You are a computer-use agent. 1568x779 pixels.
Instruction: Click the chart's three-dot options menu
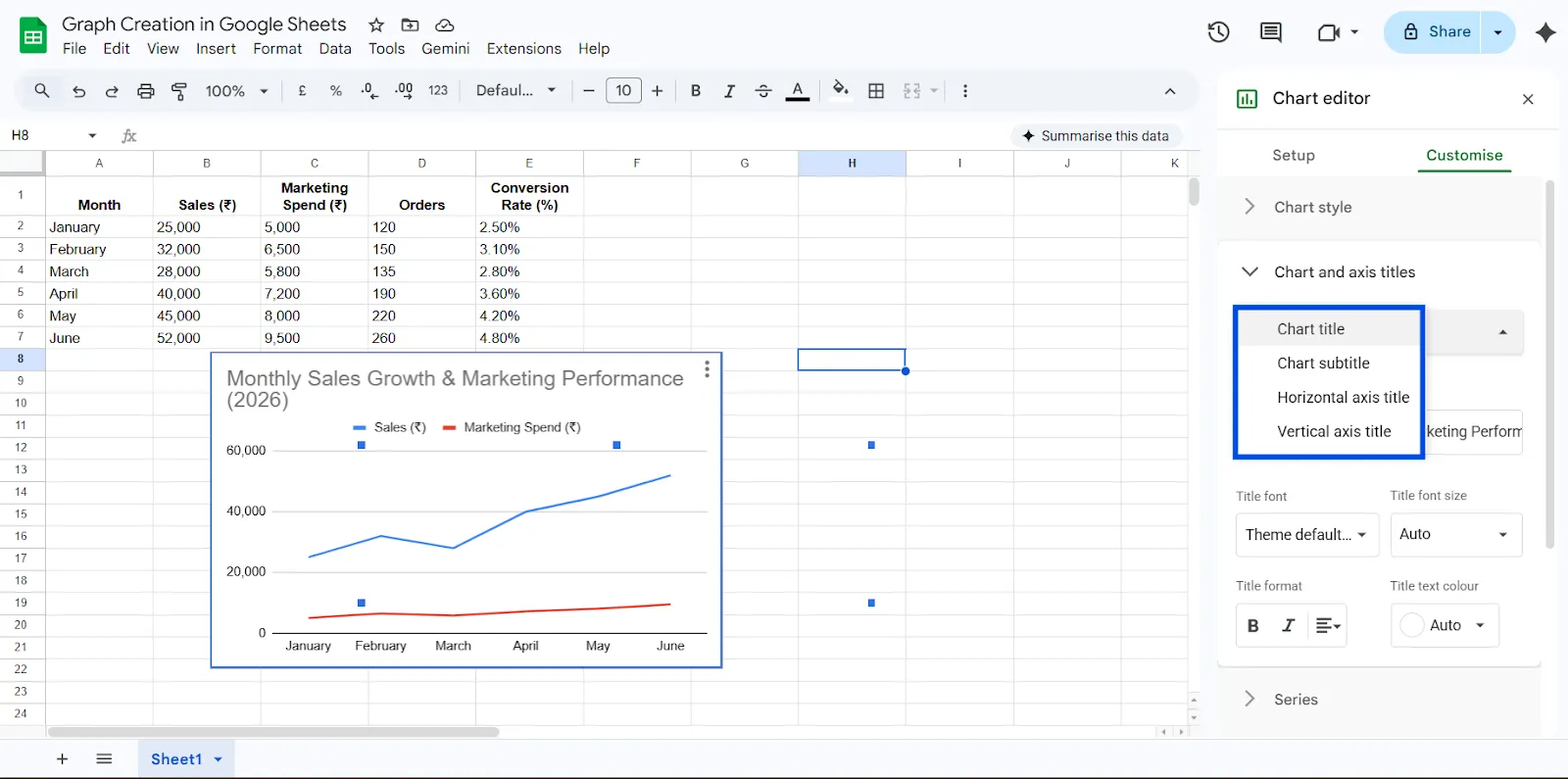pos(707,369)
